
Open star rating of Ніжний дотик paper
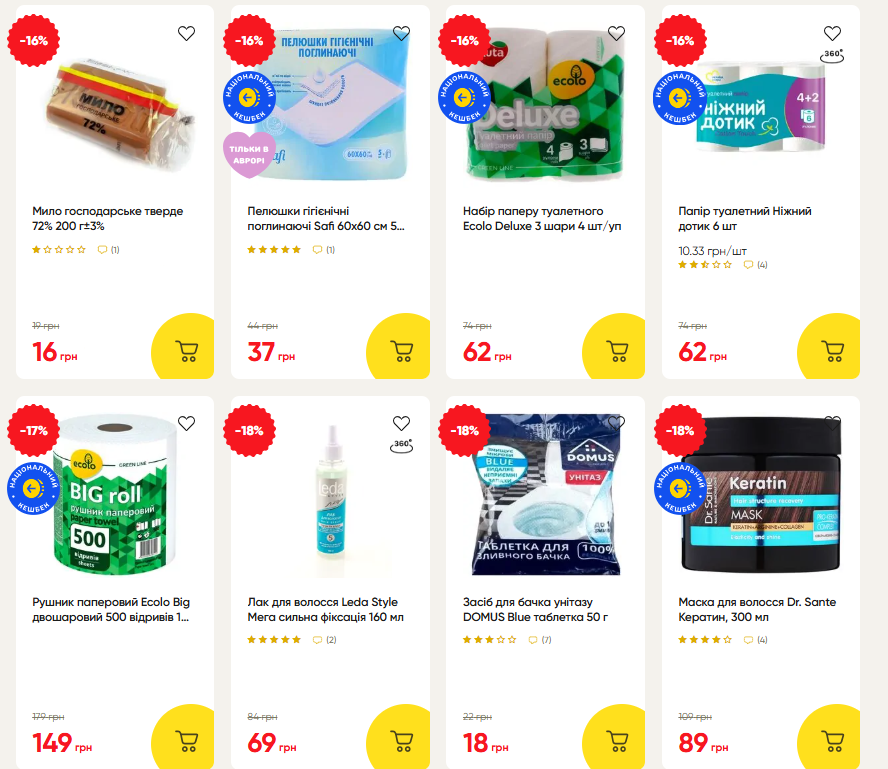[x=705, y=264]
